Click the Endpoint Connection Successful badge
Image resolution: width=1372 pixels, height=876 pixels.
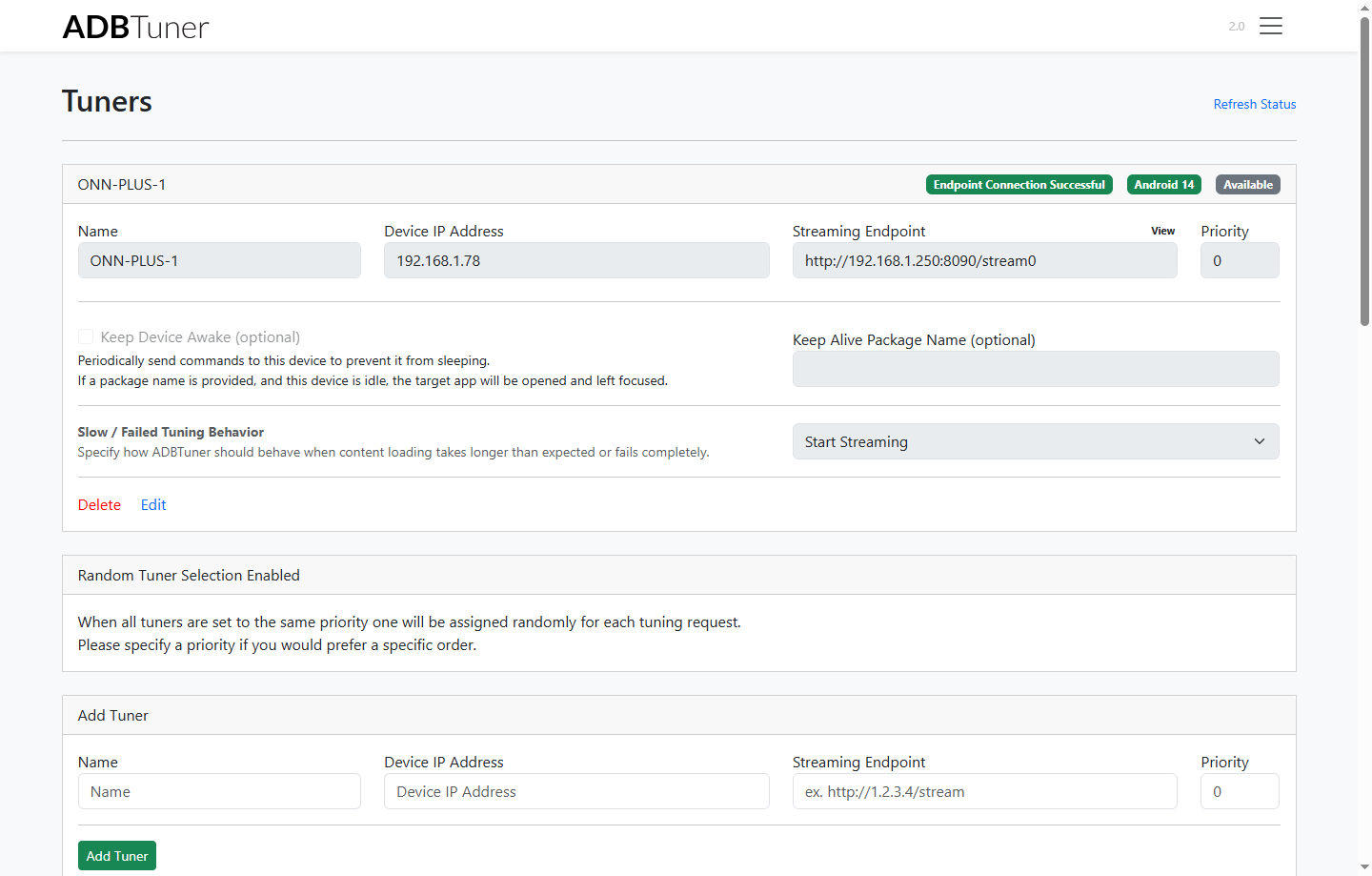[1019, 185]
